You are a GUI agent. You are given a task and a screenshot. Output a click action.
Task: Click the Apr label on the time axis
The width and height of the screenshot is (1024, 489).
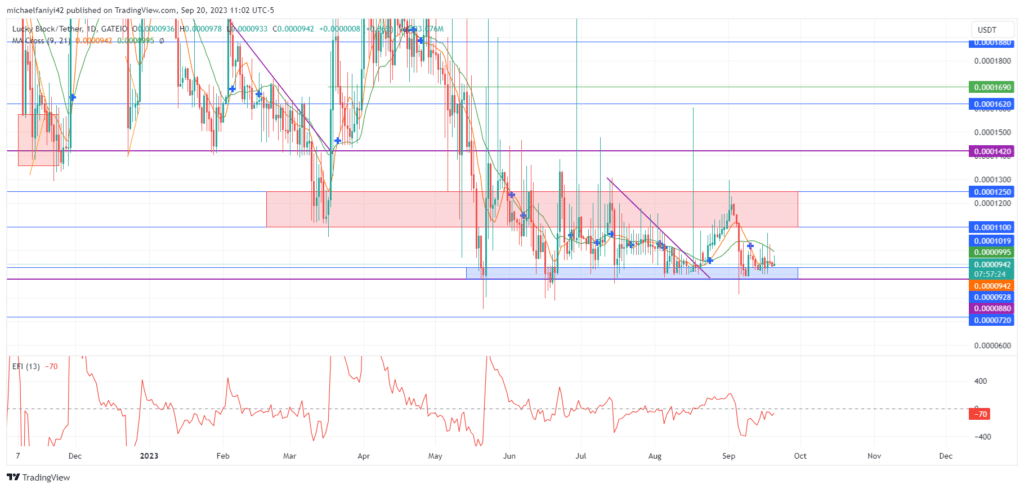364,454
